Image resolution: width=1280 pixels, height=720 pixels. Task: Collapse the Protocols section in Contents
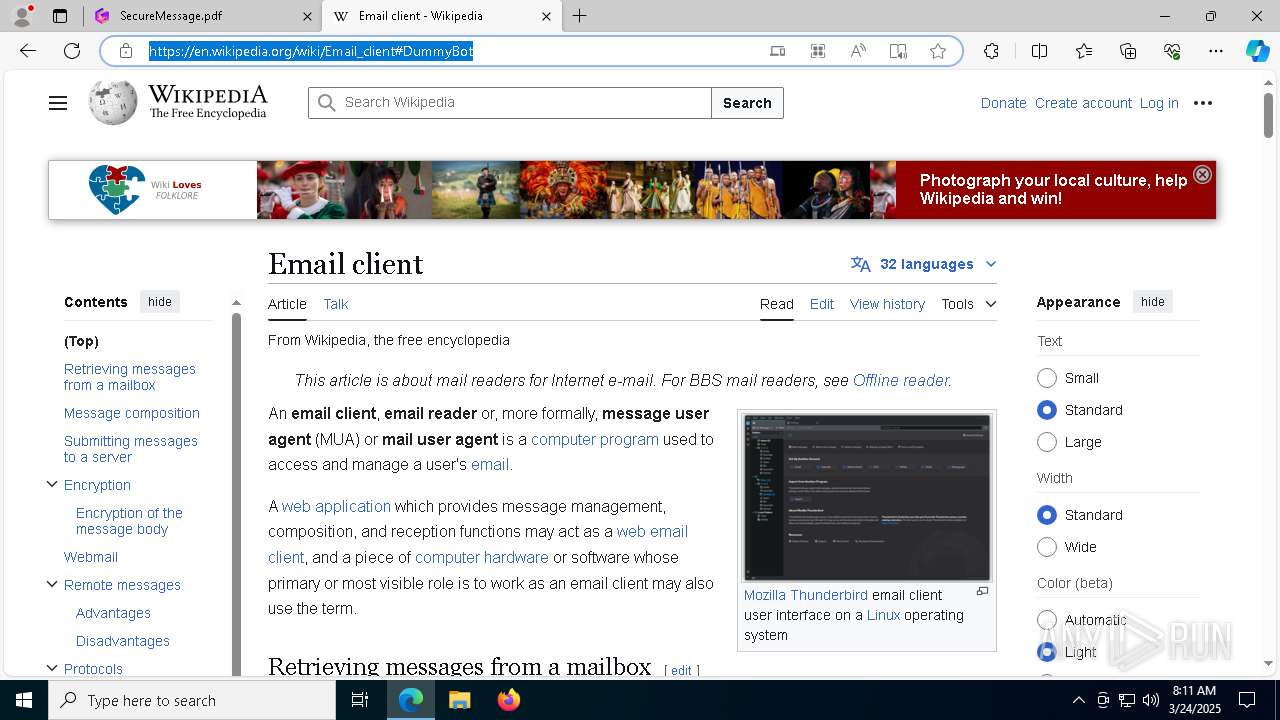pyautogui.click(x=52, y=669)
